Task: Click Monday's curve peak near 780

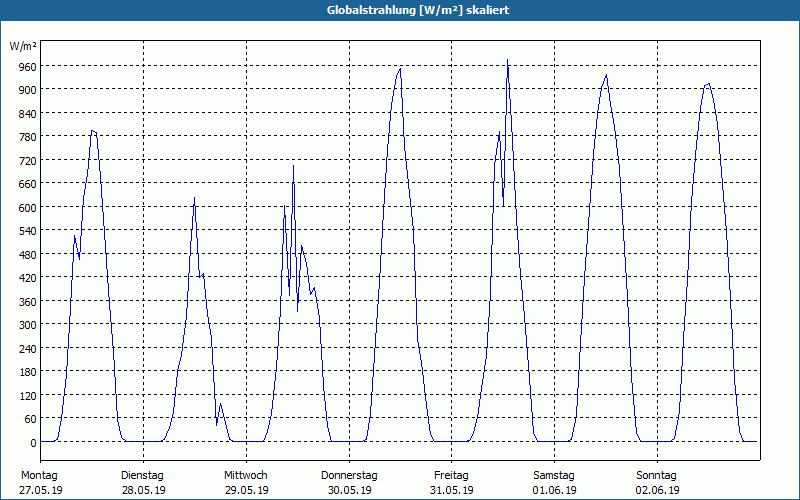Action: tap(93, 131)
